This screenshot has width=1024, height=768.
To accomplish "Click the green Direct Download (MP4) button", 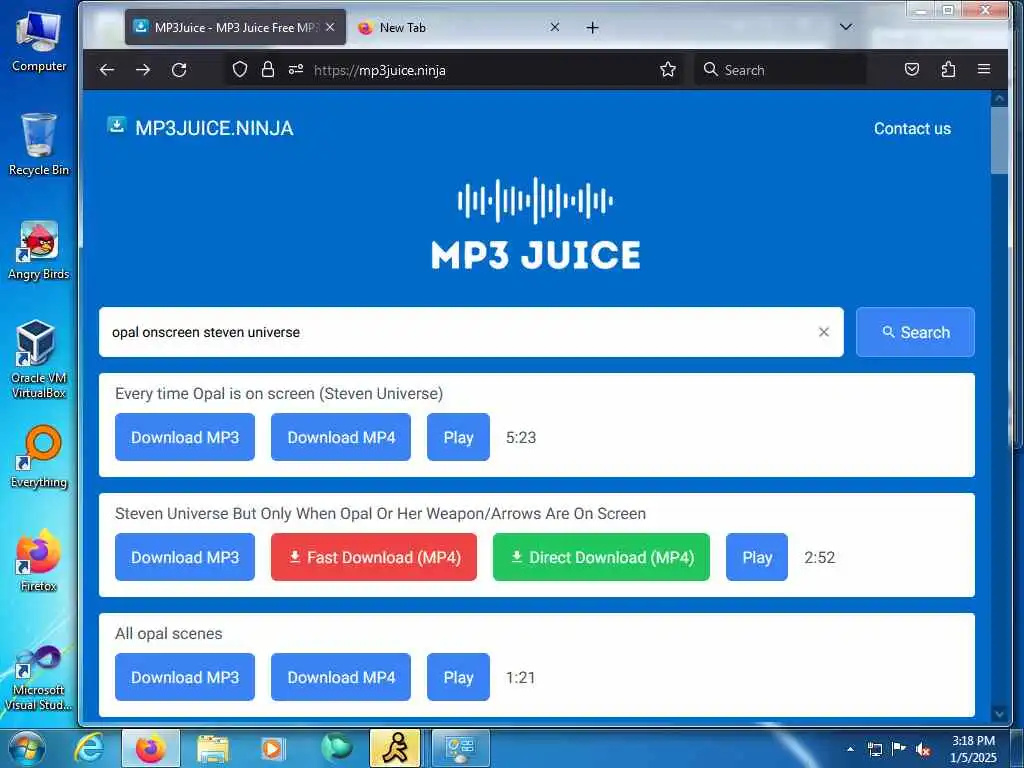I will pyautogui.click(x=601, y=557).
